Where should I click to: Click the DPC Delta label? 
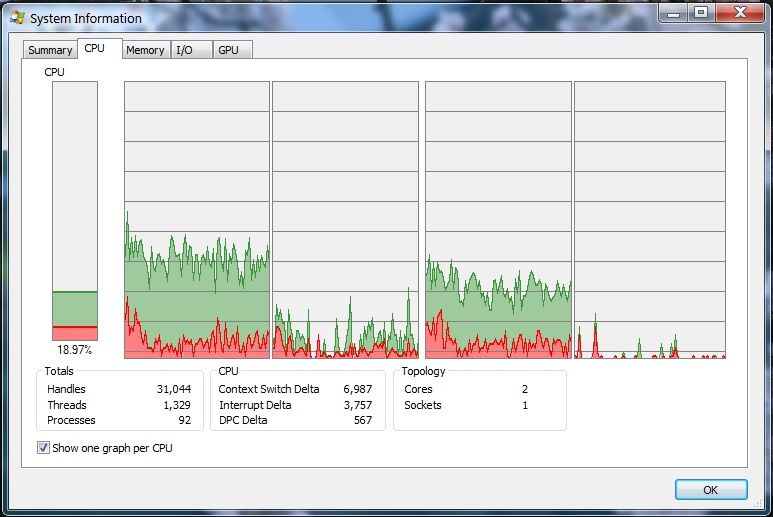243,420
